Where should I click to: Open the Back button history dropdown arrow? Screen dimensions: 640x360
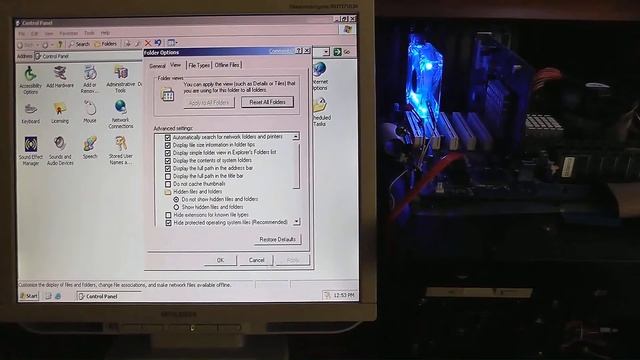coord(37,45)
